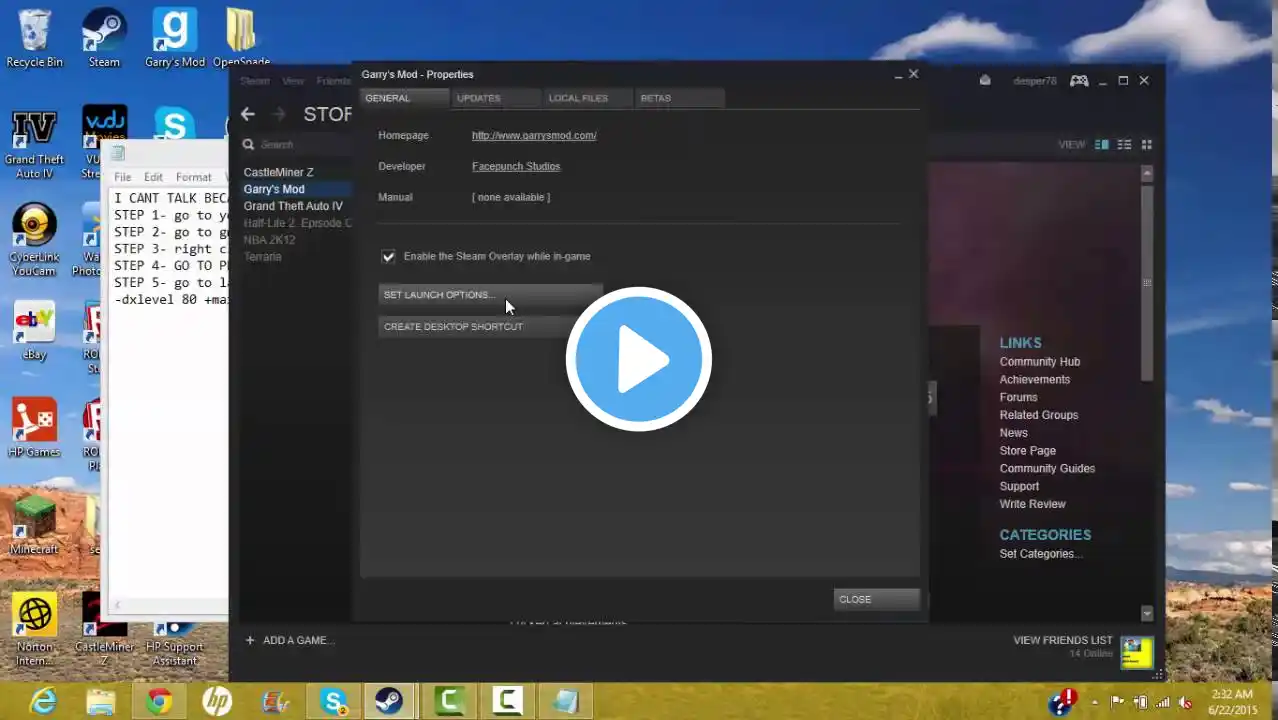Click Set Launch Options button
Image resolution: width=1278 pixels, height=720 pixels.
490,295
